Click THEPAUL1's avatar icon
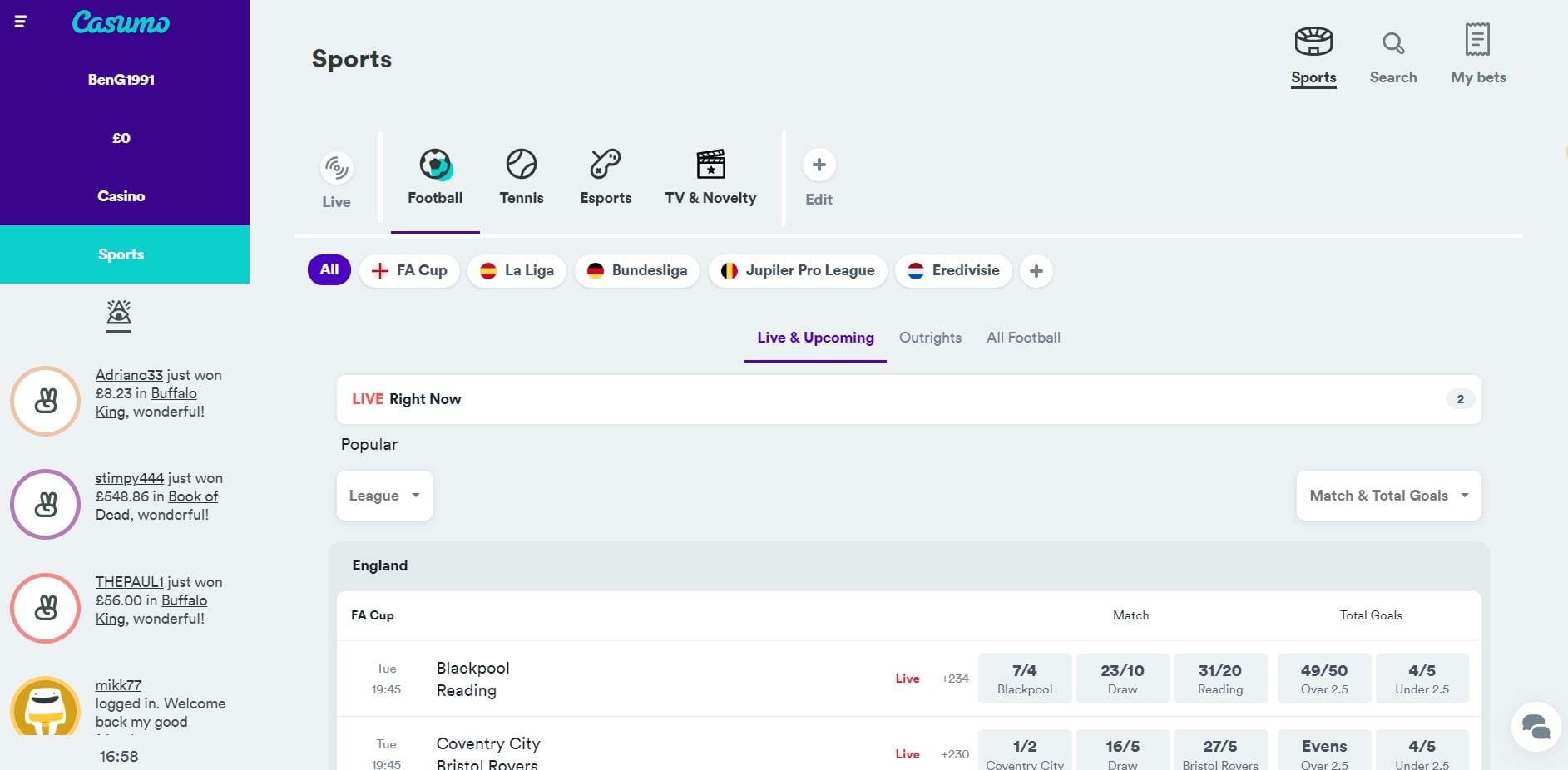Image resolution: width=1568 pixels, height=770 pixels. (45, 608)
